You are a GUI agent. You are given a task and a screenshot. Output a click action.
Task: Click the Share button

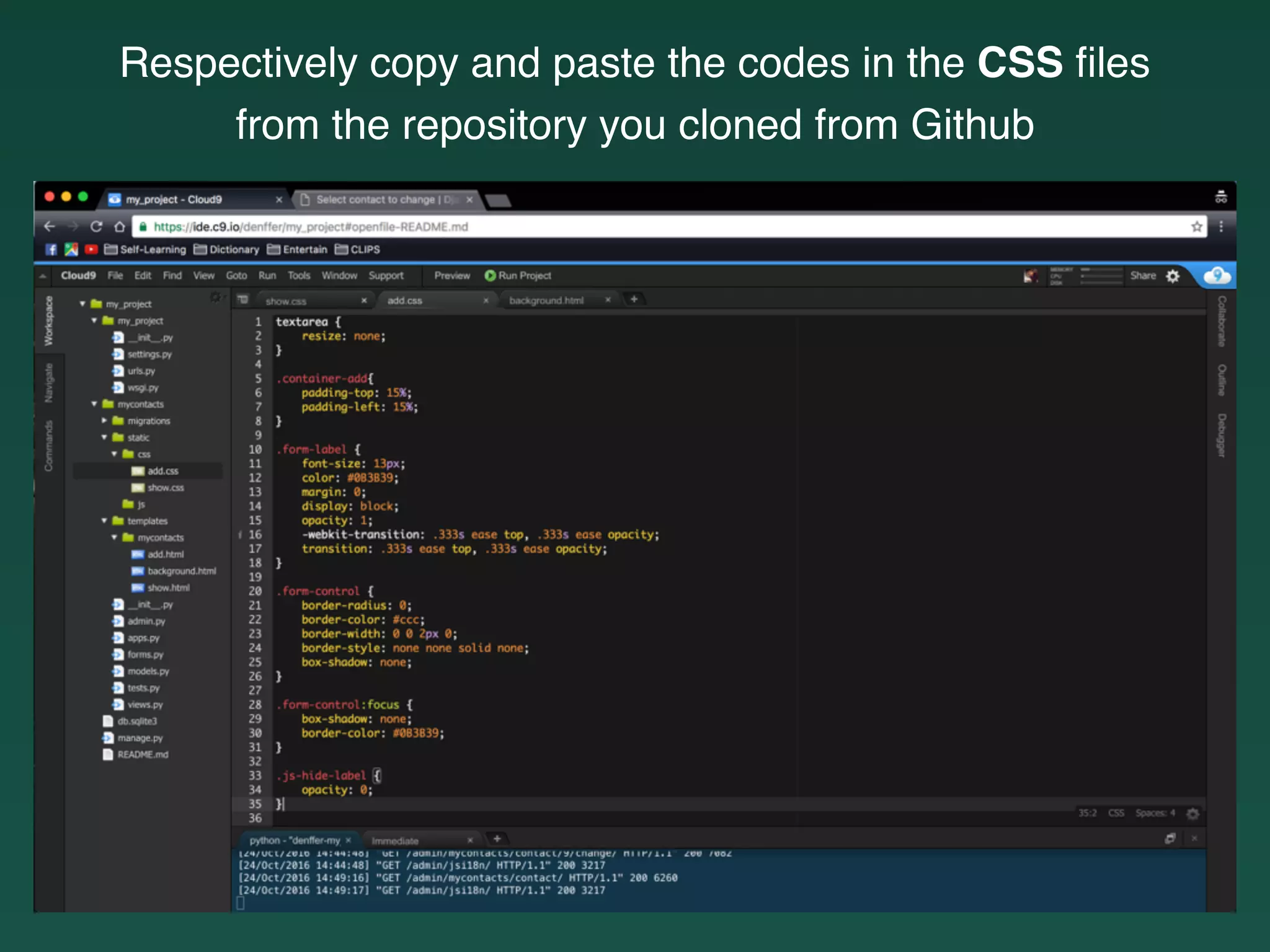click(x=1142, y=276)
